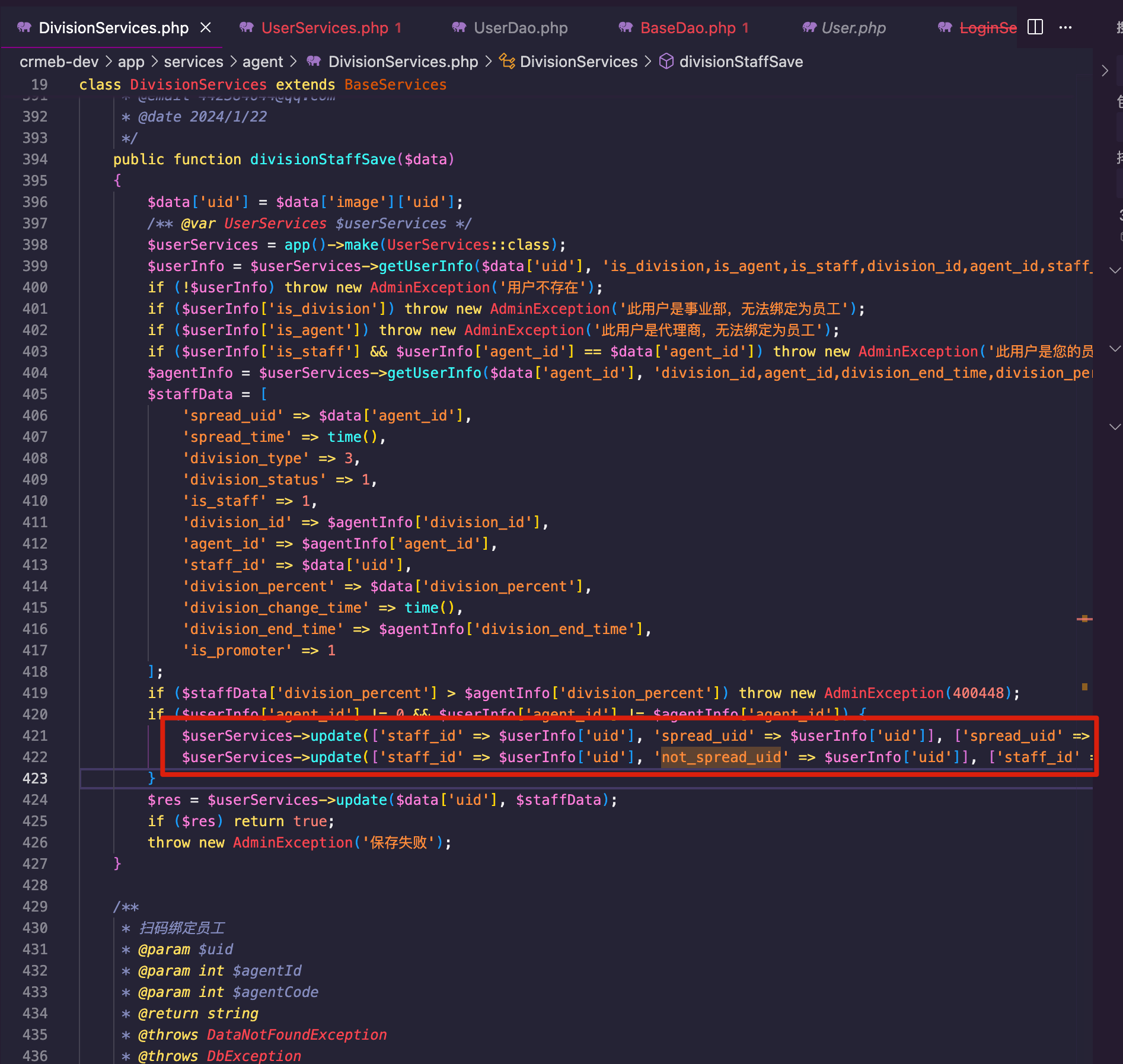
Task: Click the down chevron at right of line 399
Action: pyautogui.click(x=1114, y=270)
